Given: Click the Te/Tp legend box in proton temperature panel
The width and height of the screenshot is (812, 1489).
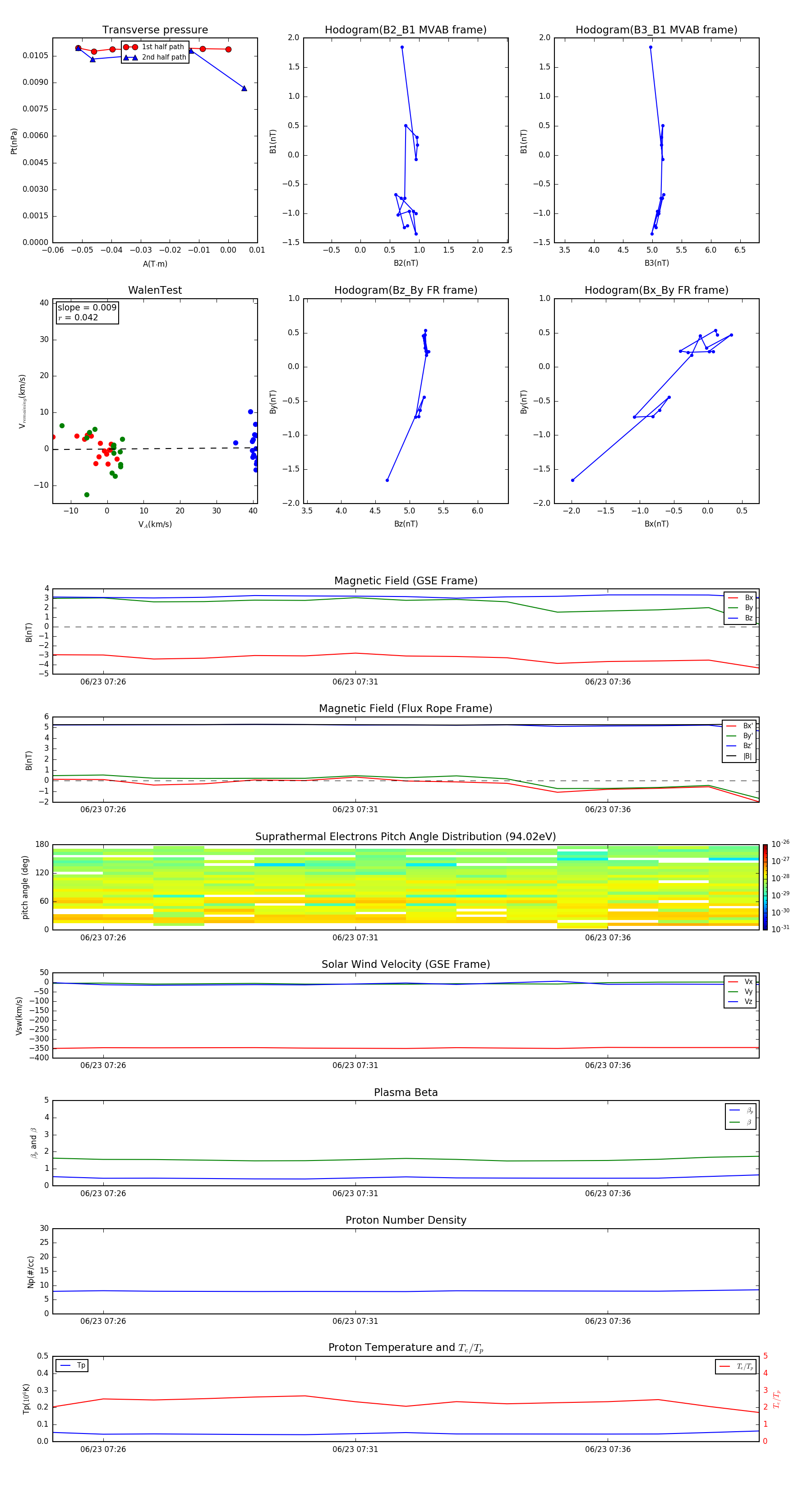Looking at the screenshot, I should point(736,1366).
